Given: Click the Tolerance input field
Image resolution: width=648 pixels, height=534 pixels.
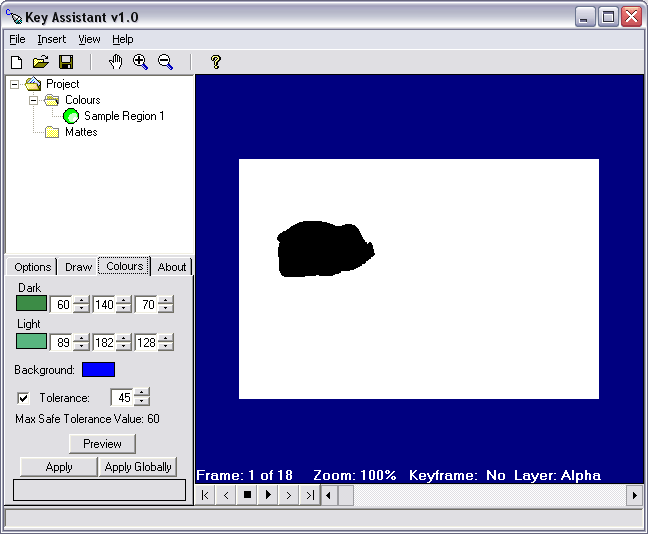Looking at the screenshot, I should pos(122,398).
